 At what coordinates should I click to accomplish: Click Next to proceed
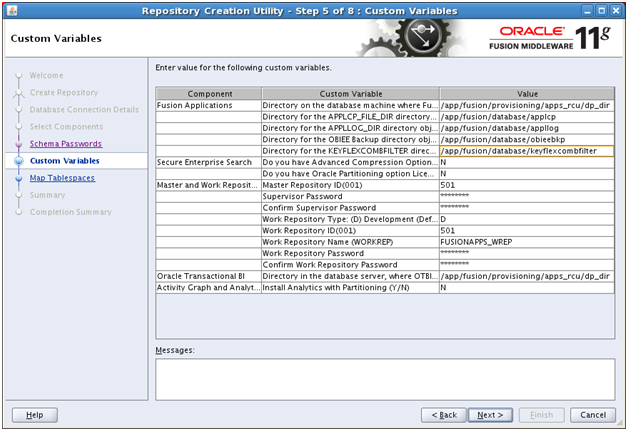click(490, 415)
